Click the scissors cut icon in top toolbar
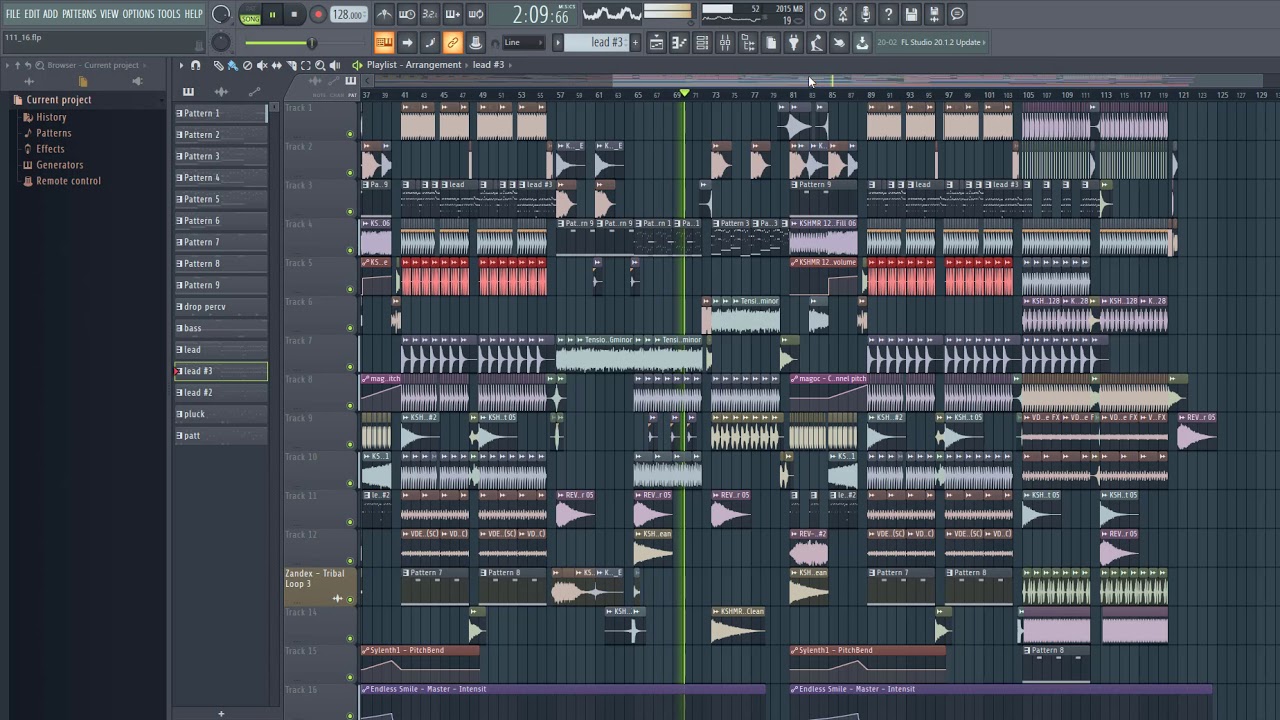 (x=843, y=14)
